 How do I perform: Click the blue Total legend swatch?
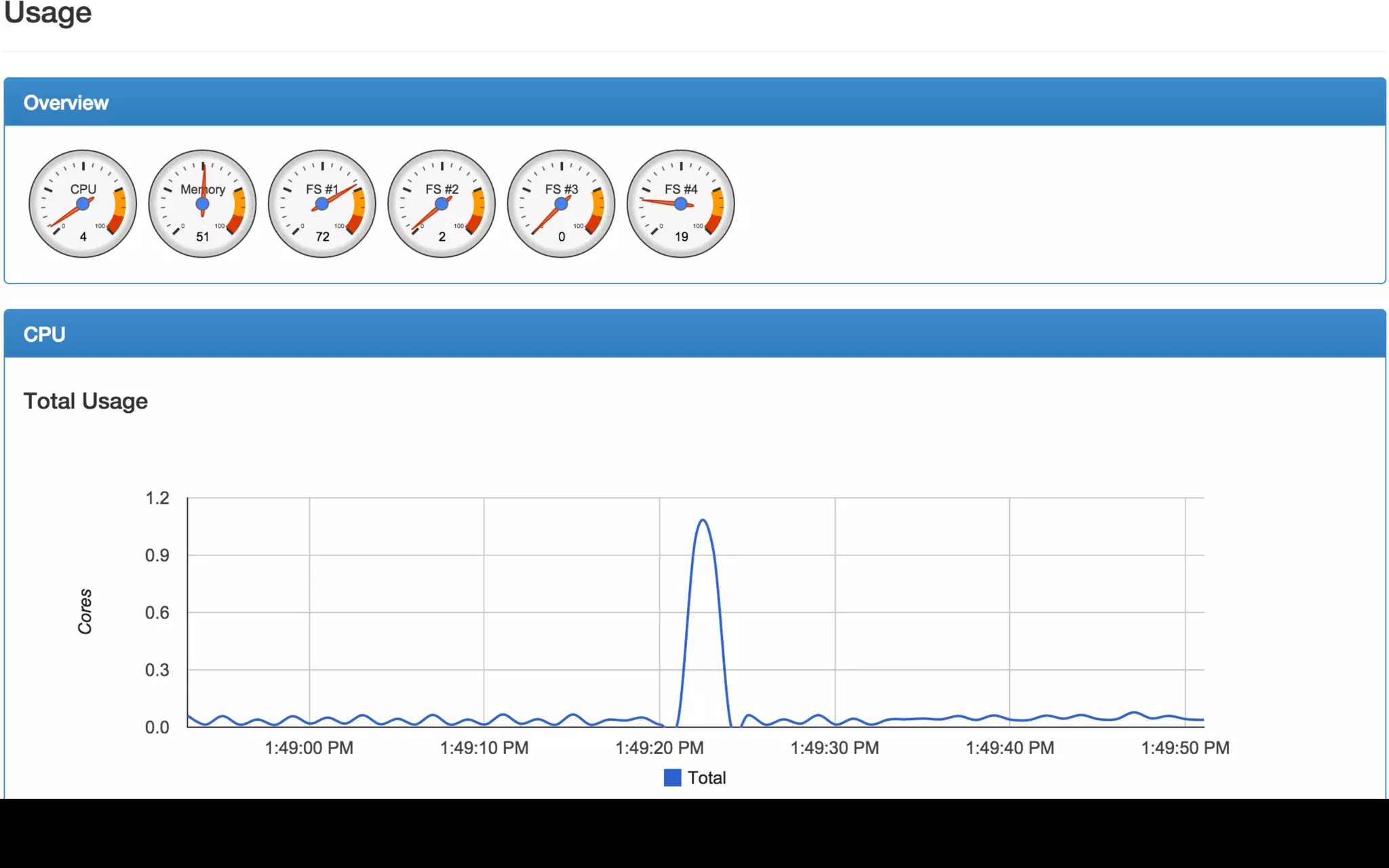pyautogui.click(x=672, y=778)
